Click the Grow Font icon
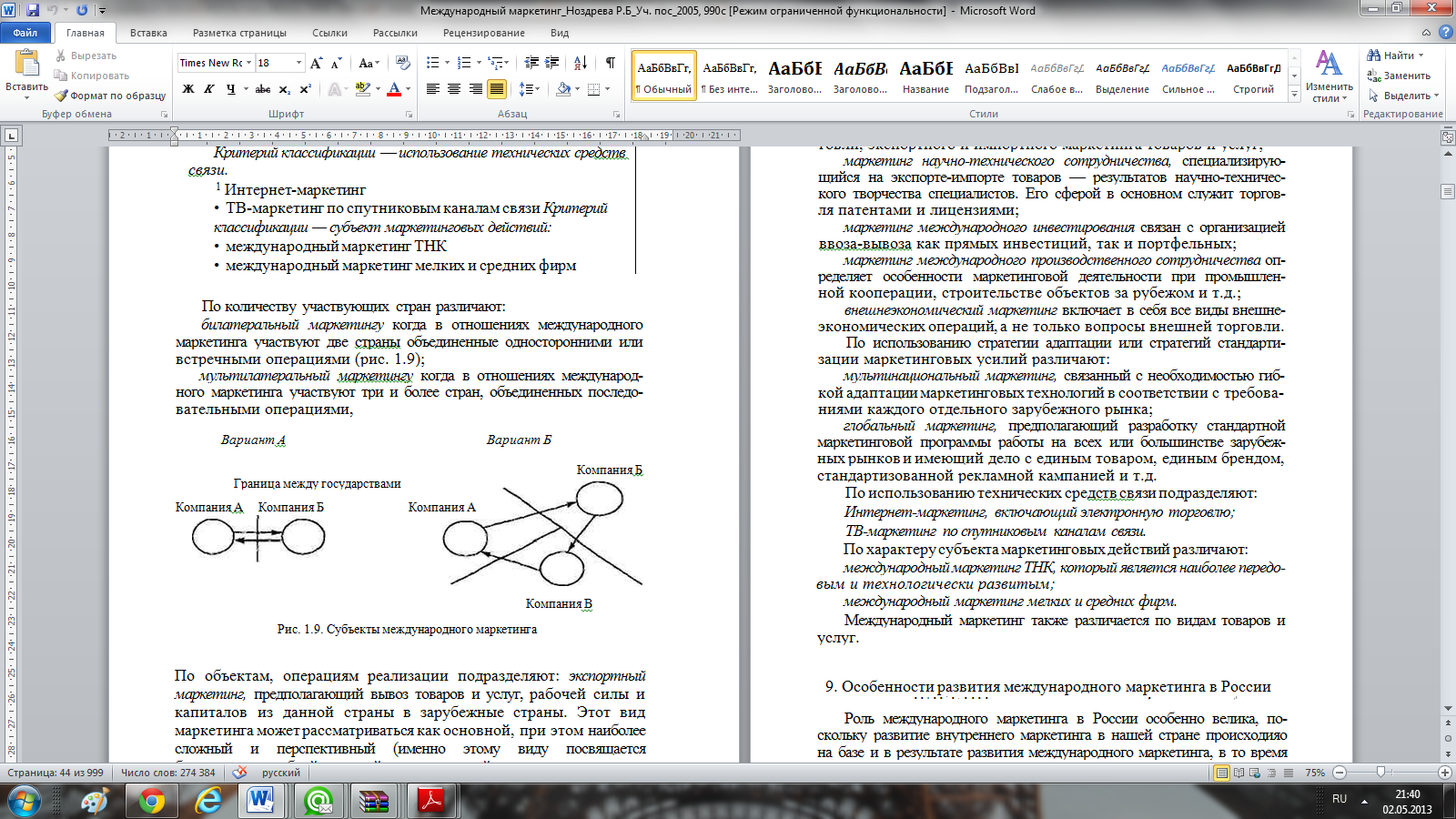The image size is (1456, 819). [316, 63]
